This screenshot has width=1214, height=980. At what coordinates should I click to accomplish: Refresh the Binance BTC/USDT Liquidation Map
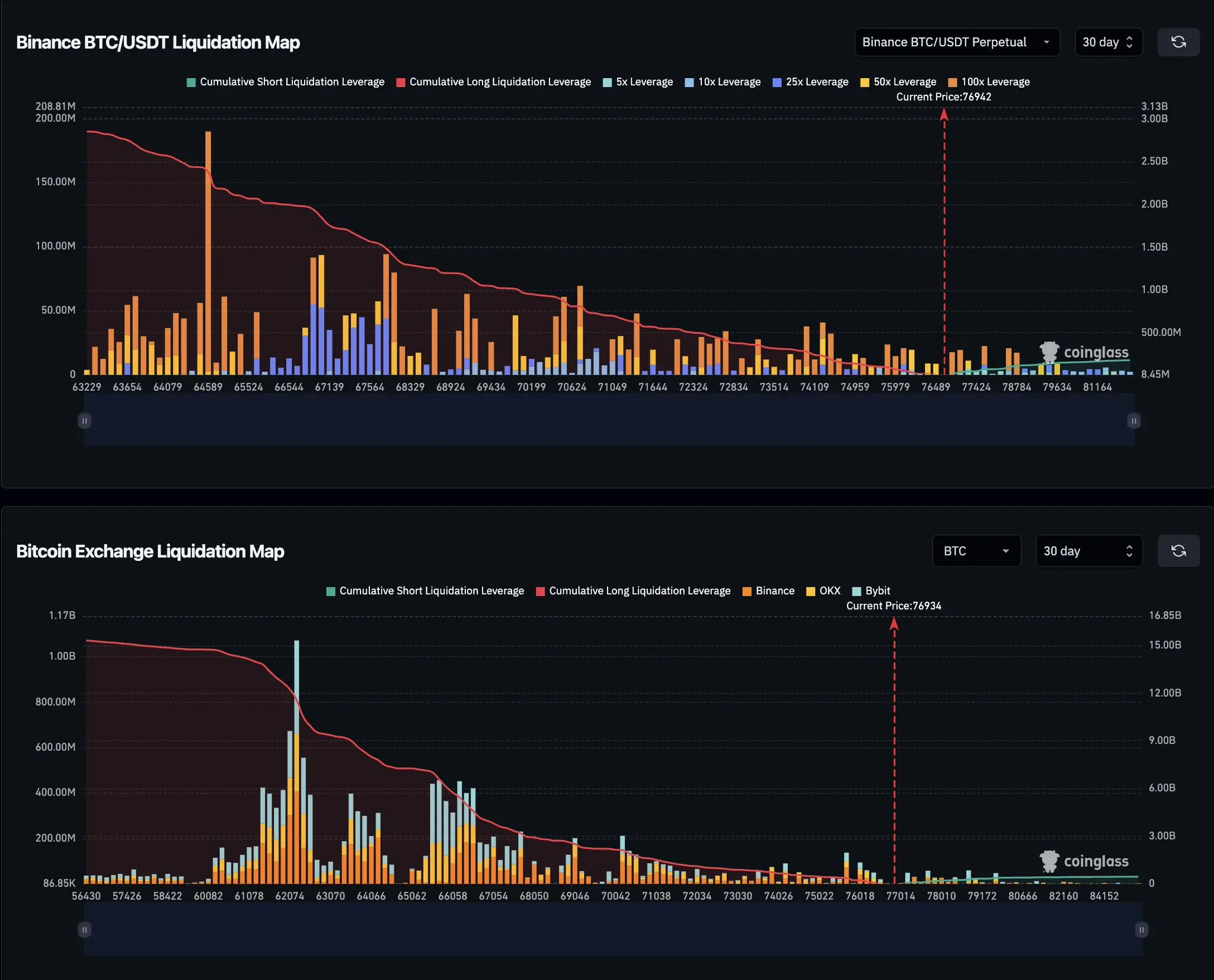pyautogui.click(x=1178, y=42)
